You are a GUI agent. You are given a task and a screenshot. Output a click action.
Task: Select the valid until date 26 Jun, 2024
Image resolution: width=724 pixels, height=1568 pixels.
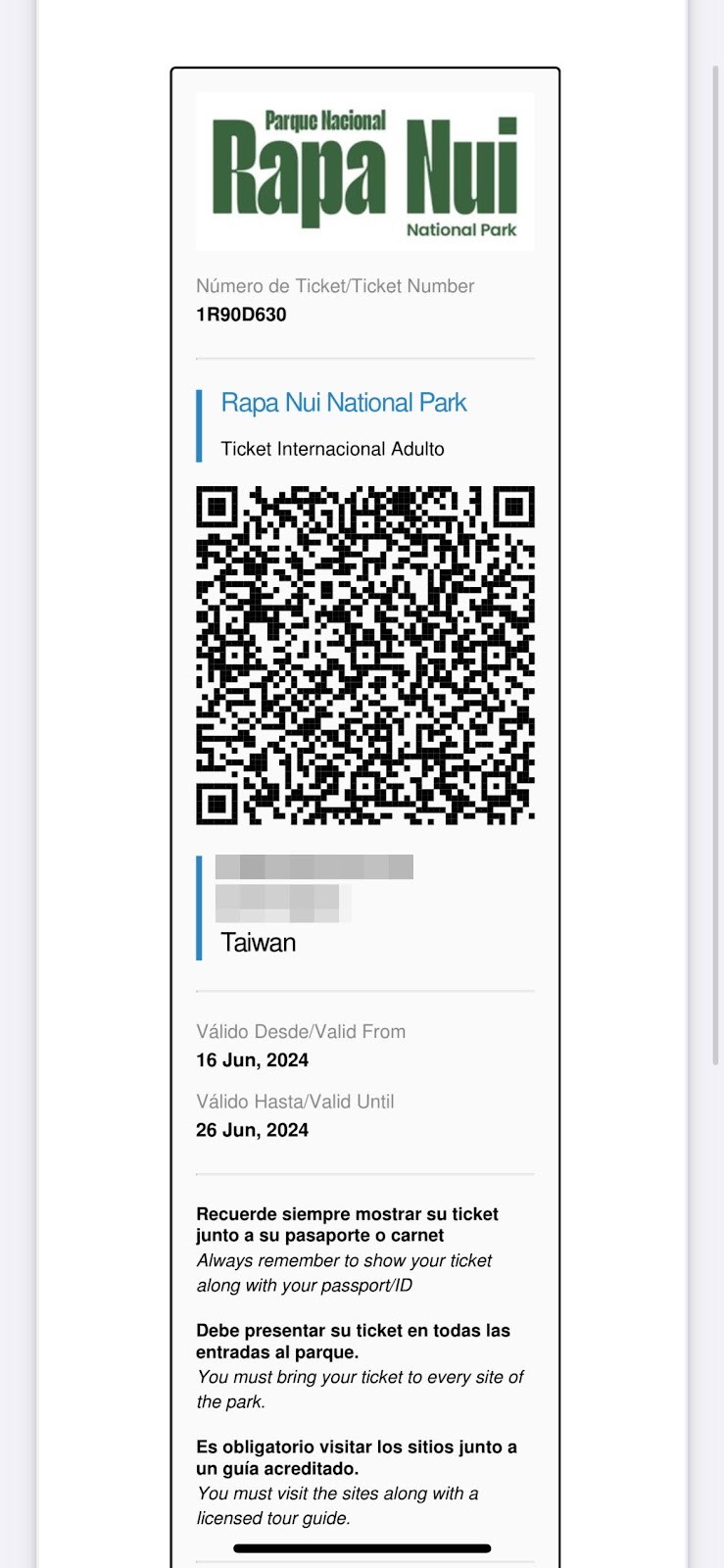point(252,1130)
